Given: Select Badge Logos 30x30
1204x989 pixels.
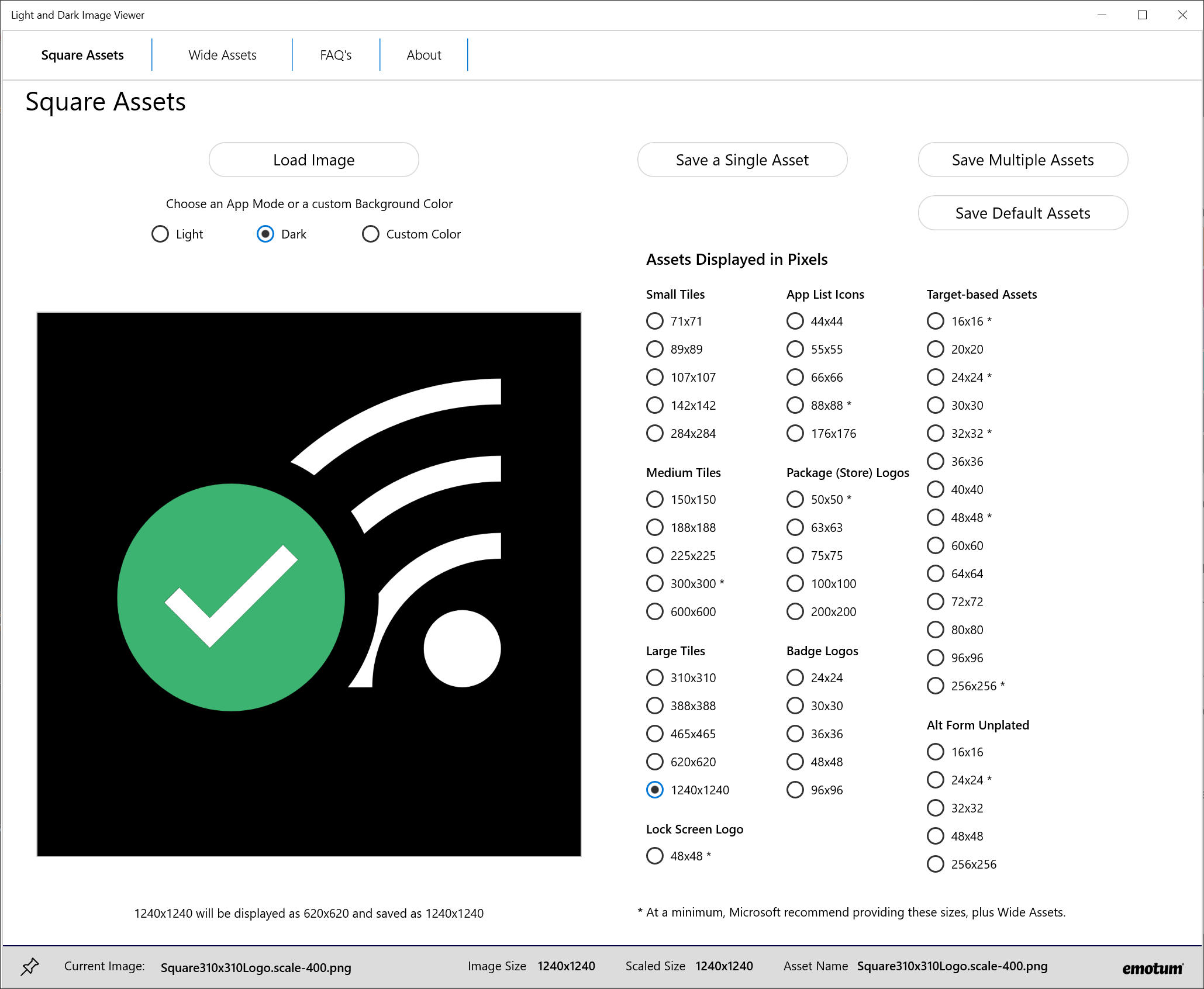Looking at the screenshot, I should coord(815,706).
